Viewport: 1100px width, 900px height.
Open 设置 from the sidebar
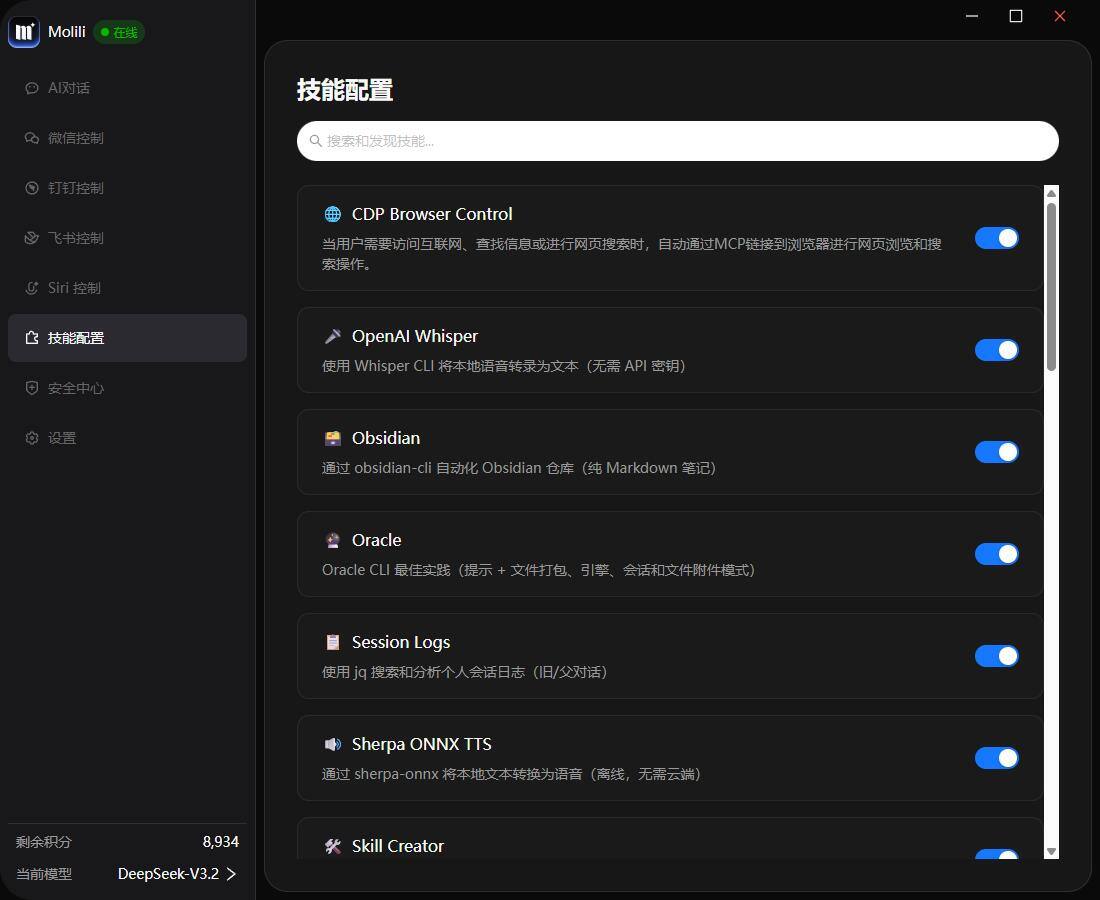[61, 438]
